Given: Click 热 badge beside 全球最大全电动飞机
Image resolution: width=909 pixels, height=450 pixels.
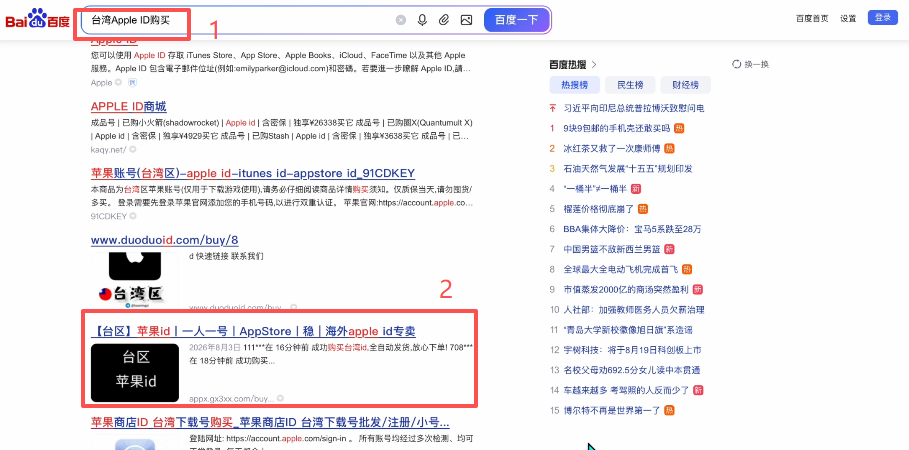Looking at the screenshot, I should (687, 270).
